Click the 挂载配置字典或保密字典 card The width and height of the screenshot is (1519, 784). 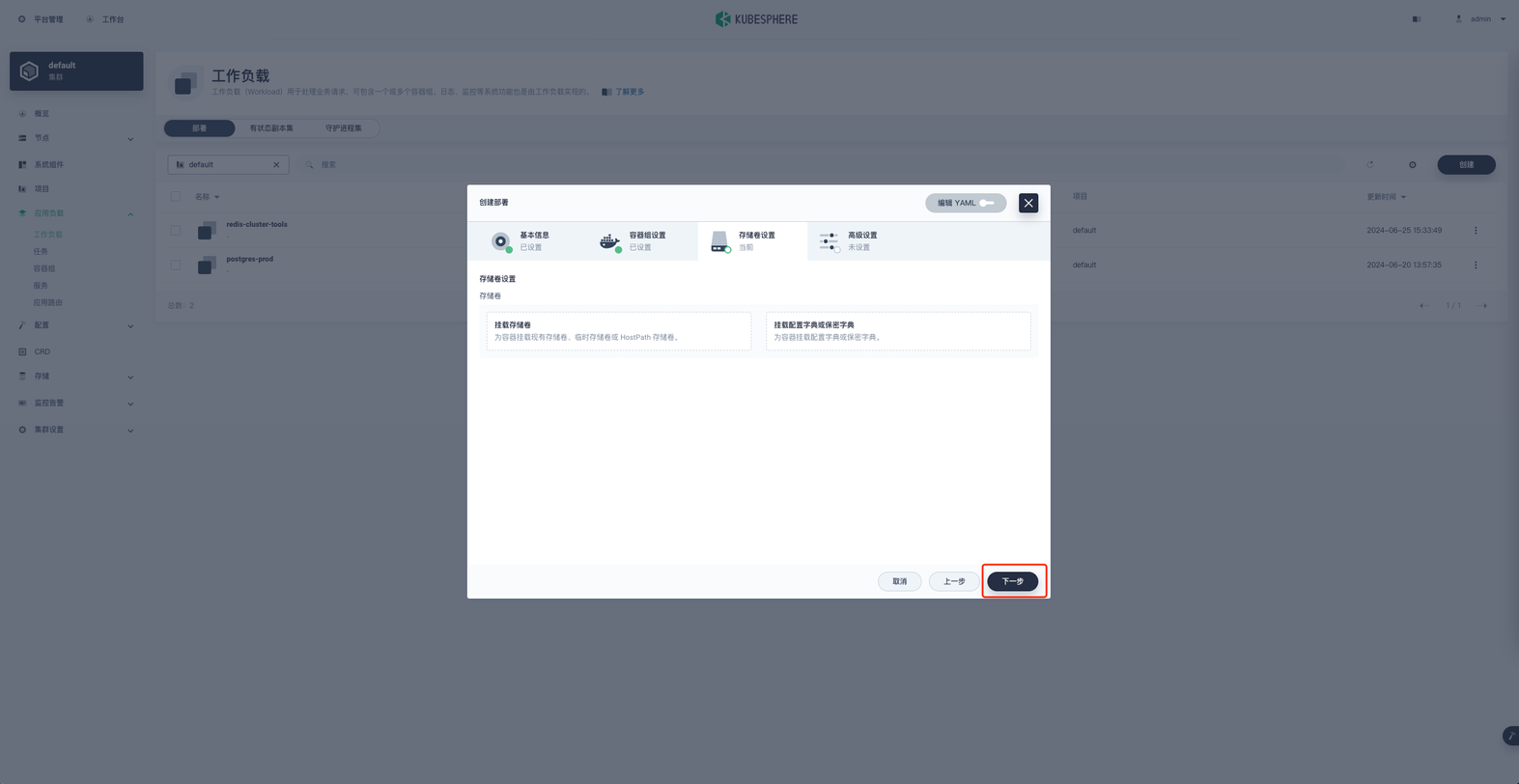coord(898,331)
